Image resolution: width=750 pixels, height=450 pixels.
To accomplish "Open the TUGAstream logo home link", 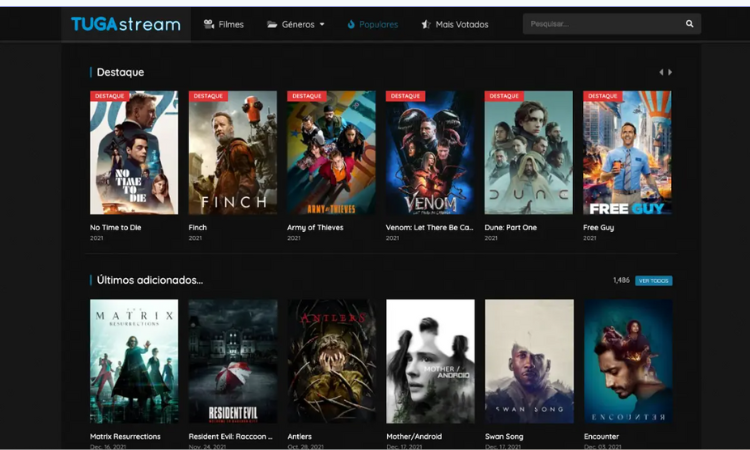I will (x=126, y=24).
